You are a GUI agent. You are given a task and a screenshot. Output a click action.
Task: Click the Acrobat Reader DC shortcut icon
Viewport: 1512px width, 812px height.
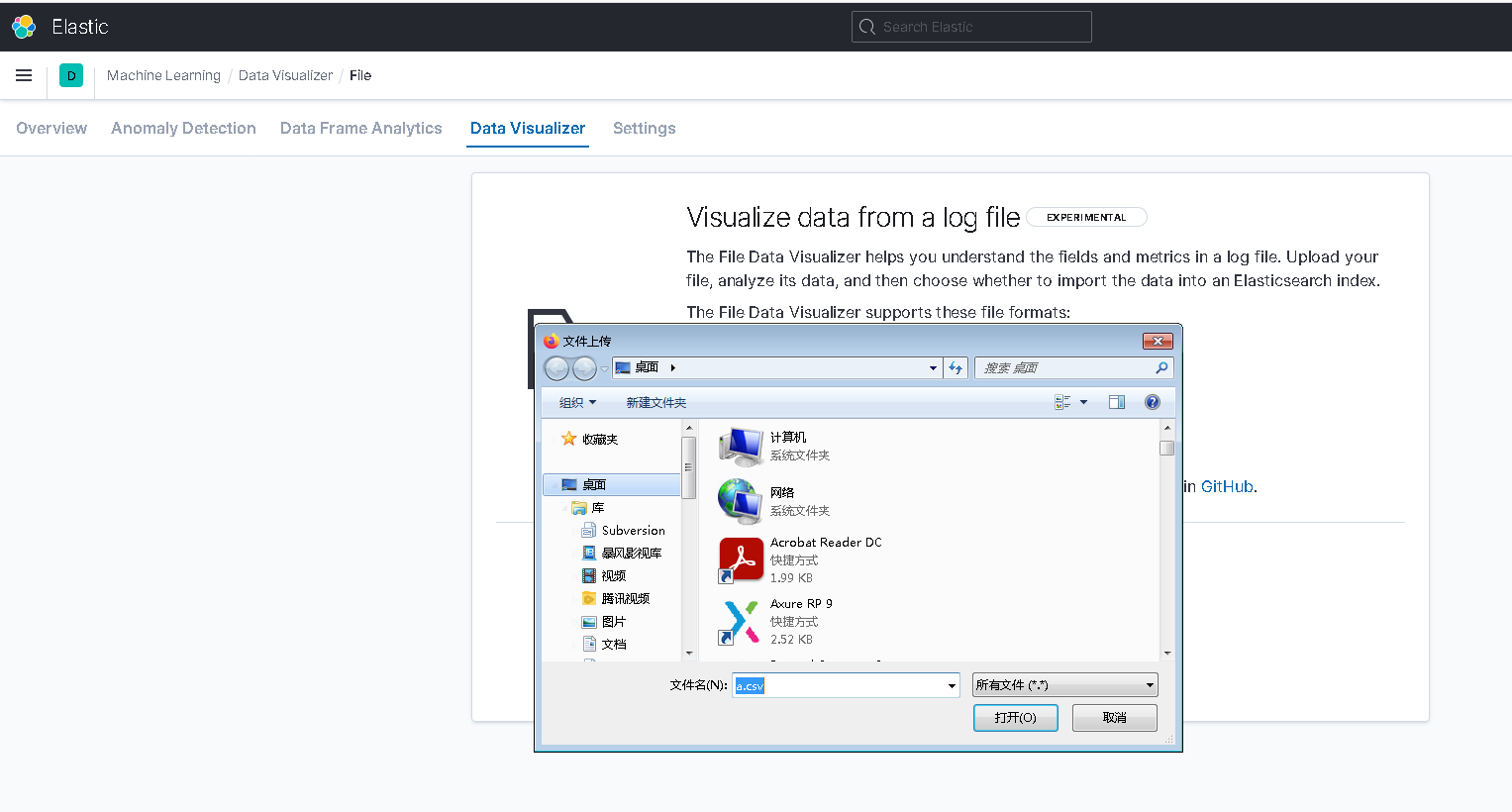pyautogui.click(x=741, y=559)
